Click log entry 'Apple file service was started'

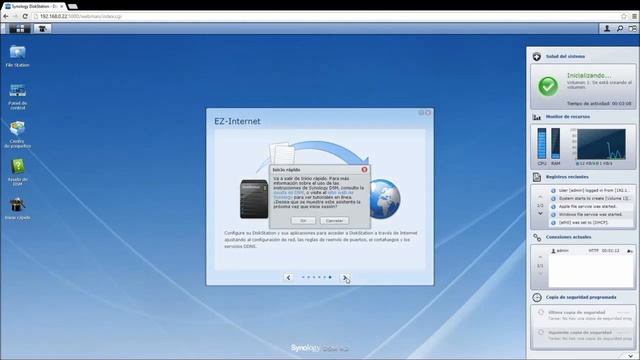coord(591,207)
